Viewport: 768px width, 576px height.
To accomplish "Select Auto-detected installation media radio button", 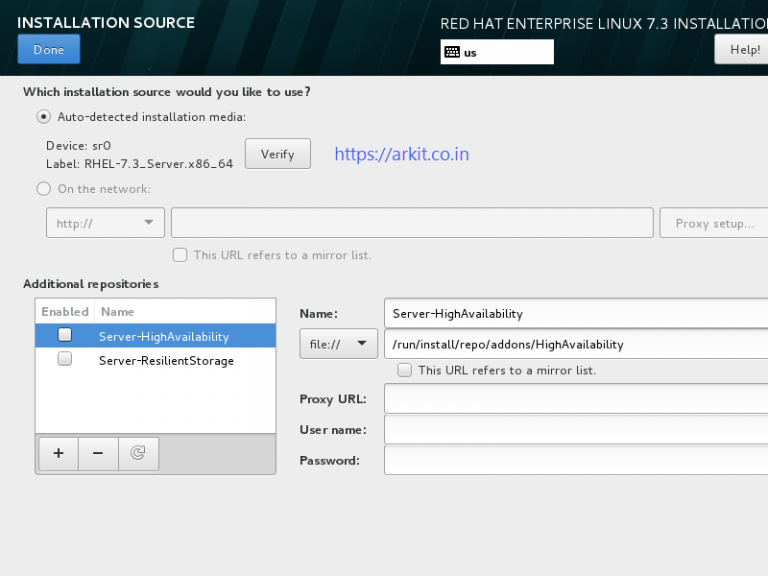I will [44, 117].
